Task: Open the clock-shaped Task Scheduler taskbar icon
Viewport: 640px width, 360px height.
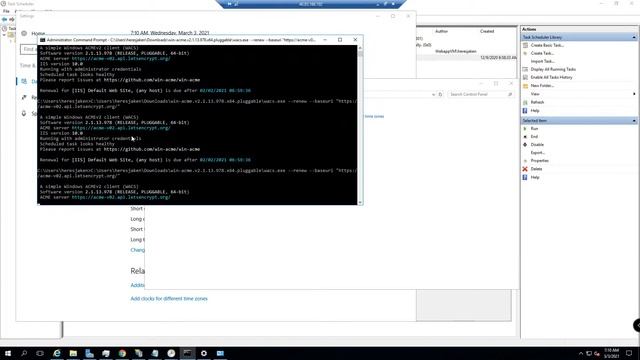Action: 171,353
